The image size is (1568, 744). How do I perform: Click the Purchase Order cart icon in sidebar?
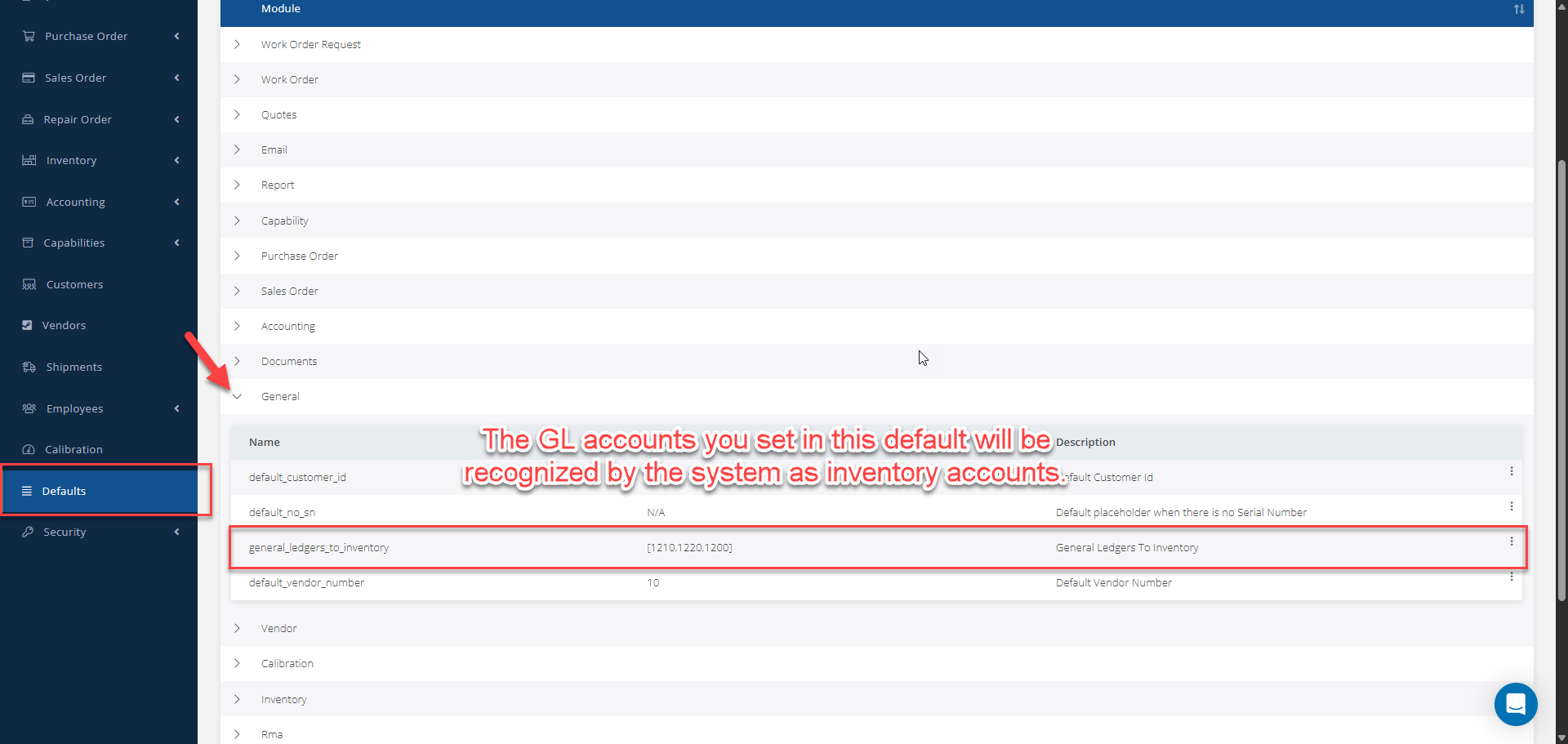(x=29, y=36)
